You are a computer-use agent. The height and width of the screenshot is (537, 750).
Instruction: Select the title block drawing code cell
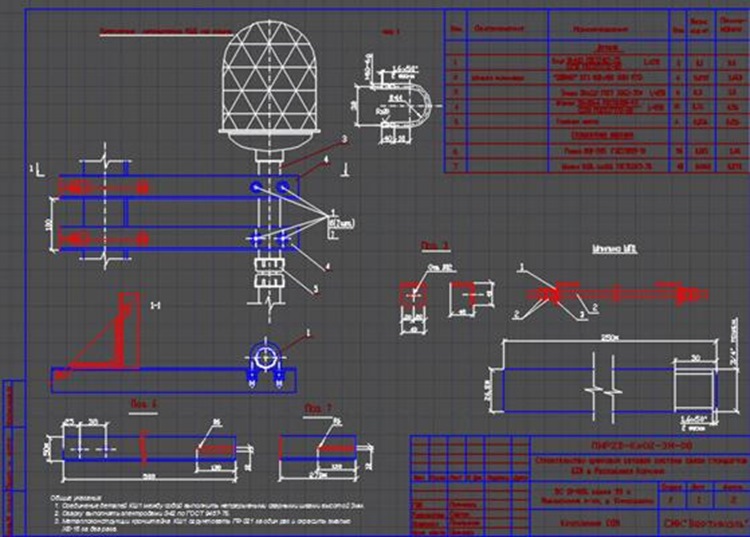point(640,446)
